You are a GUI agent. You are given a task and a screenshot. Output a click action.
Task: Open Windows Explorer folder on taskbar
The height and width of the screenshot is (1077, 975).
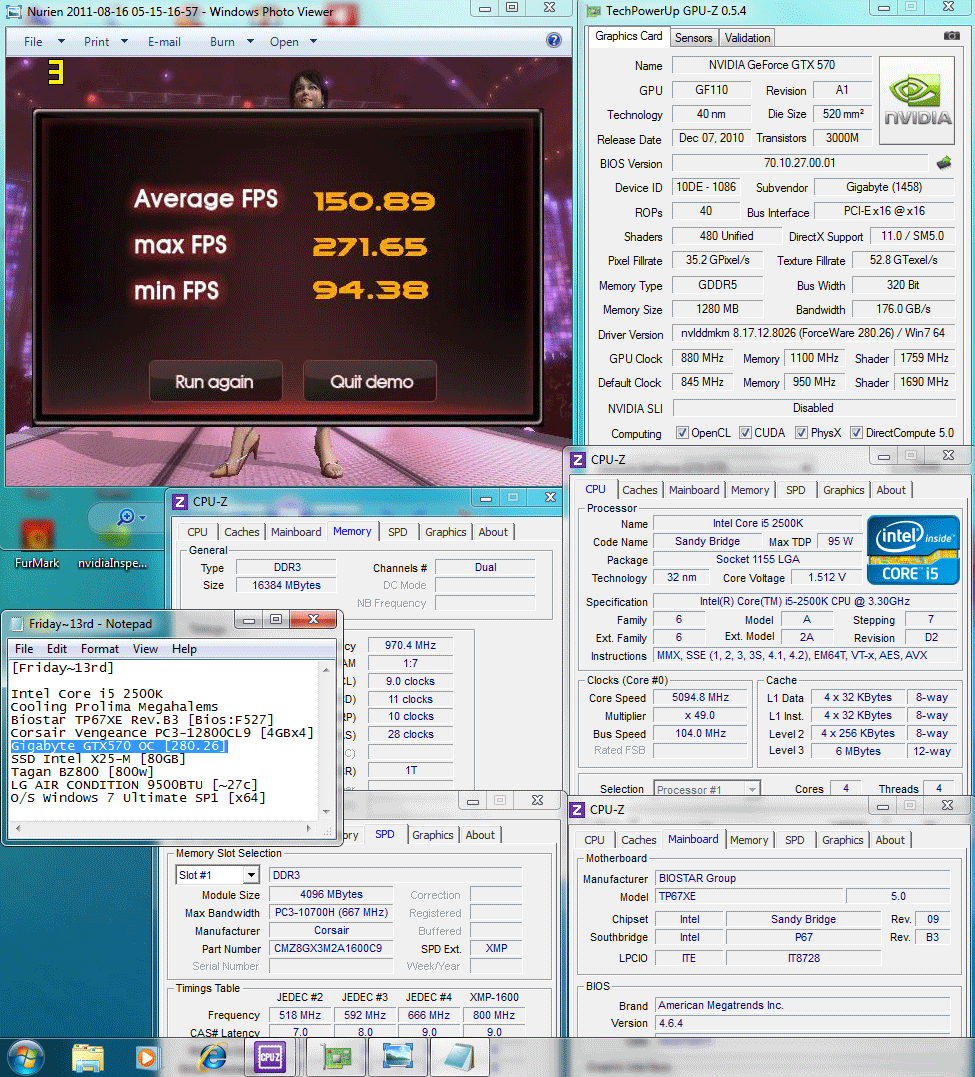[88, 1058]
